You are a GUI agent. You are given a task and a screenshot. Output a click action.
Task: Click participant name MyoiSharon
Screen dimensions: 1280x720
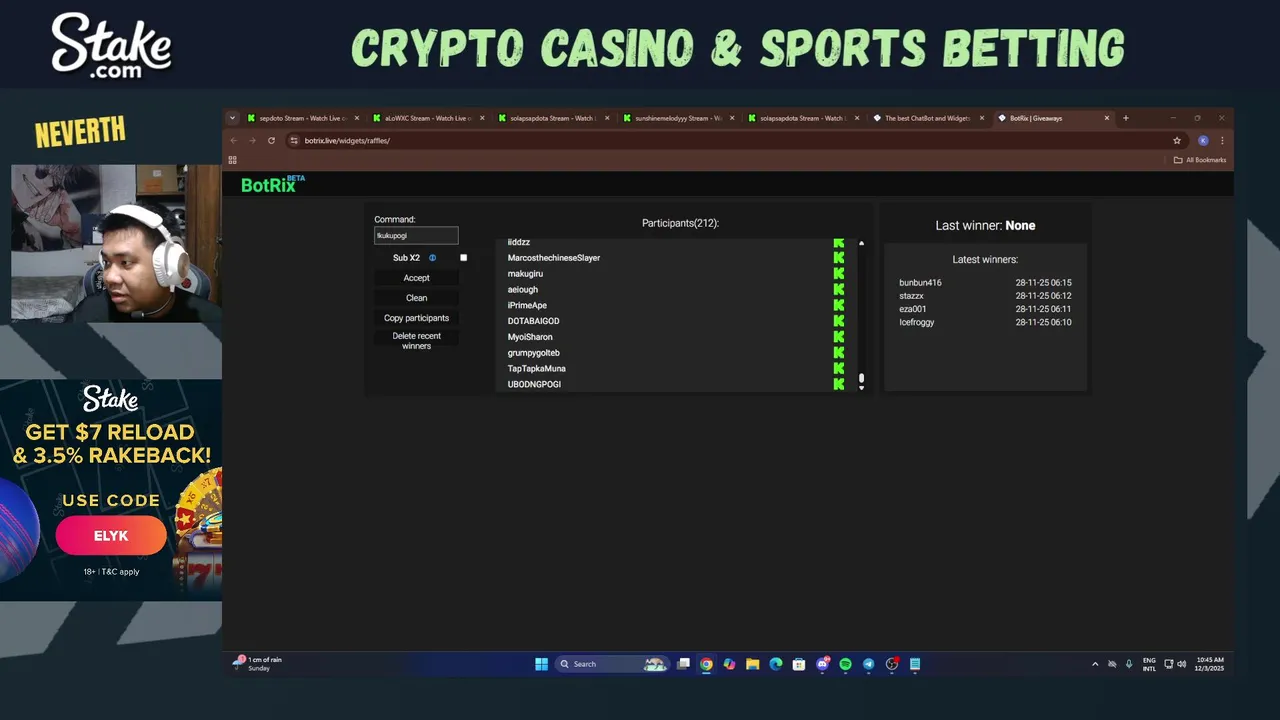click(530, 337)
